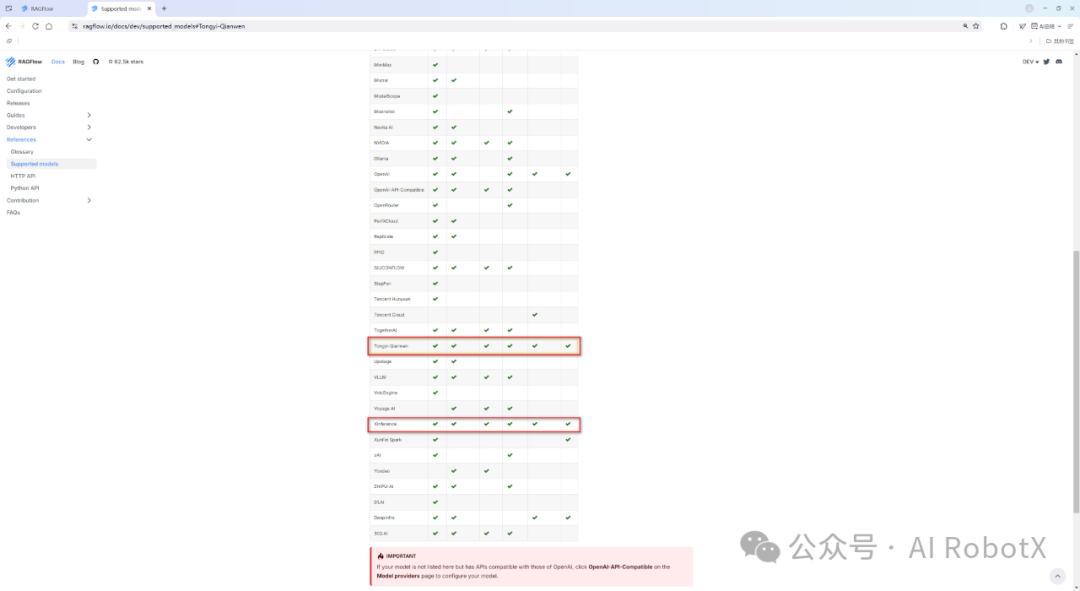Go back with the browser back arrow
This screenshot has height=591, width=1080.
(8, 26)
